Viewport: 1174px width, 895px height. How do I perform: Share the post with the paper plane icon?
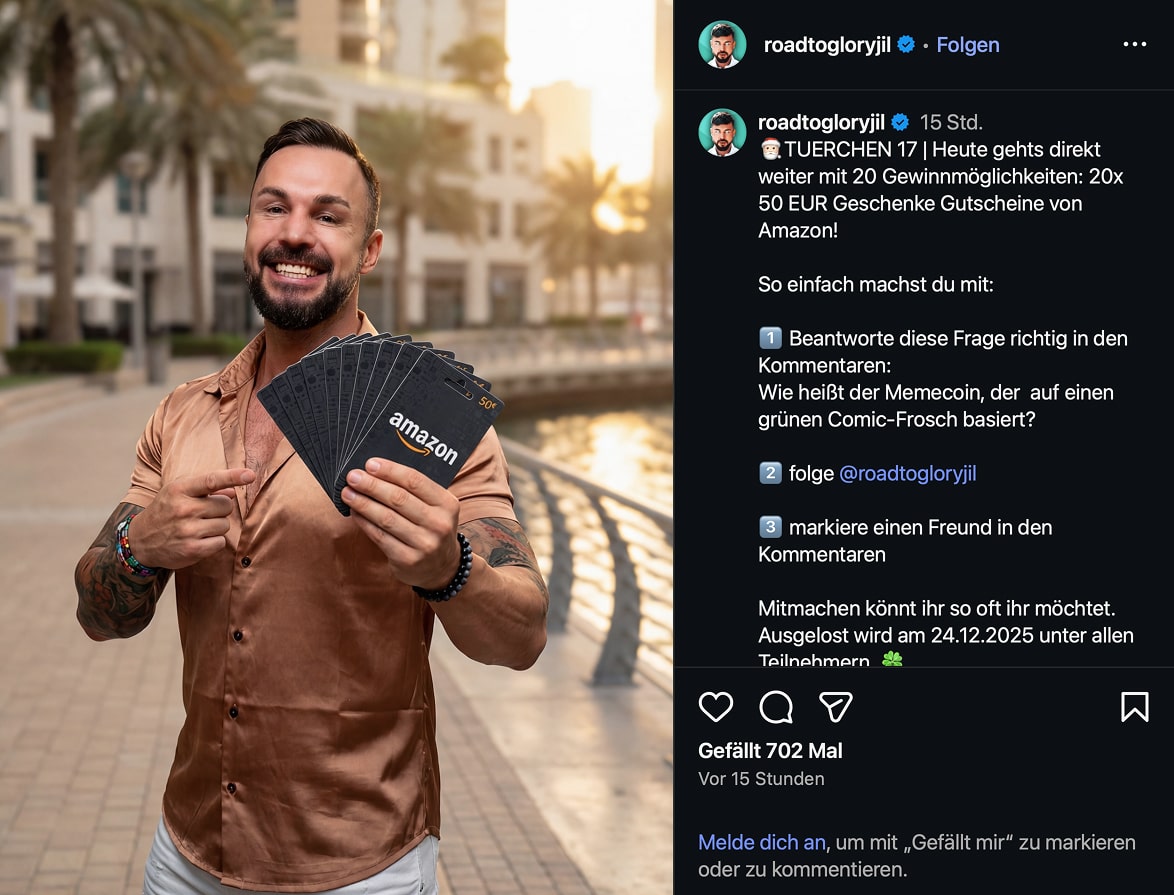836,706
